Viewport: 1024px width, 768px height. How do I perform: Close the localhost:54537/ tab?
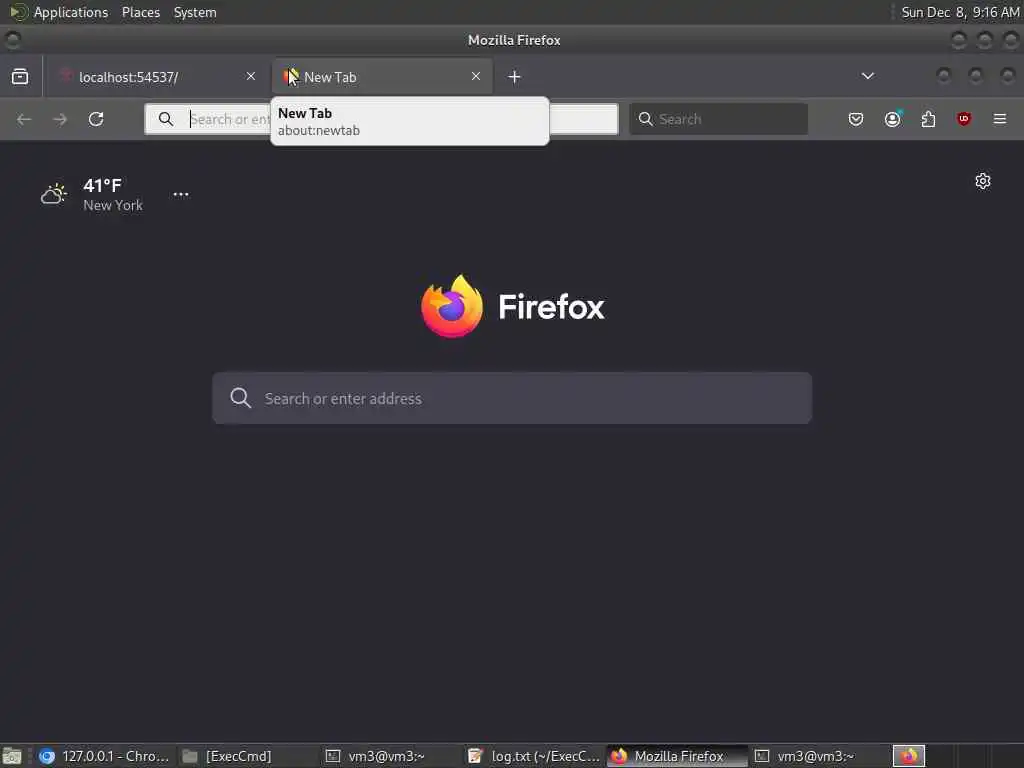coord(251,76)
